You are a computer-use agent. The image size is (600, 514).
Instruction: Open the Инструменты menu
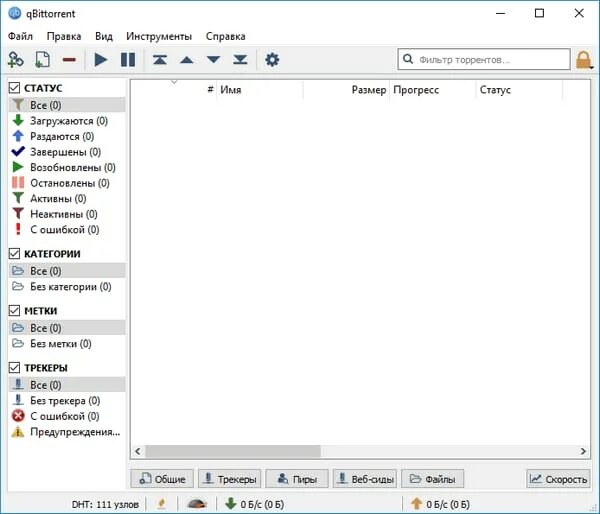tap(159, 36)
